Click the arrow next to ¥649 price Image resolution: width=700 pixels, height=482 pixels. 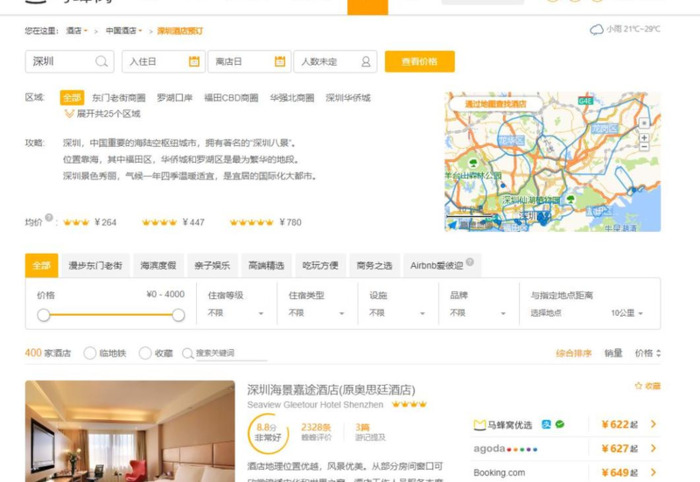pos(653,472)
